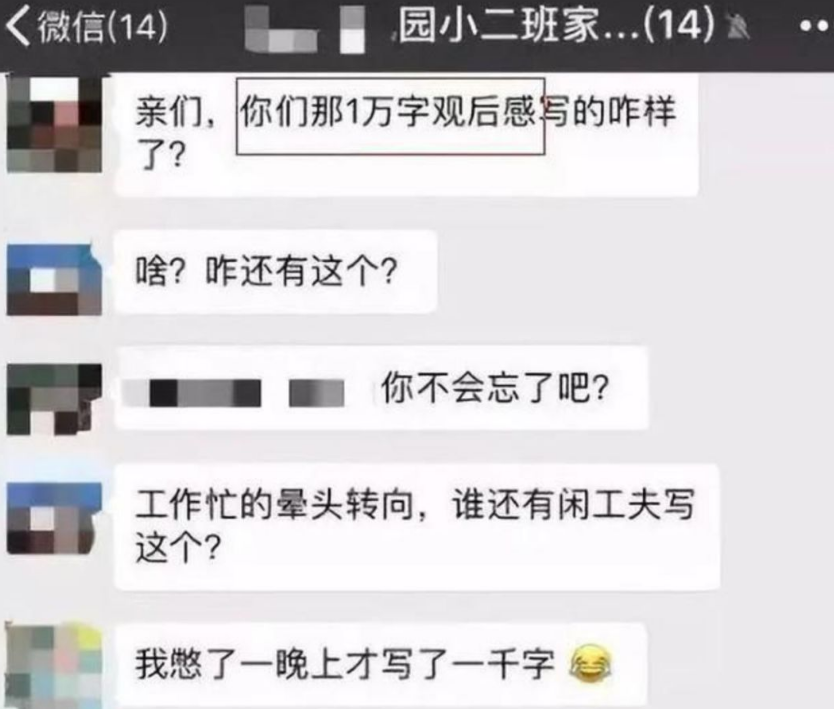Screen dimensions: 834x709
Task: Tap the back arrow in the header
Action: (18, 26)
